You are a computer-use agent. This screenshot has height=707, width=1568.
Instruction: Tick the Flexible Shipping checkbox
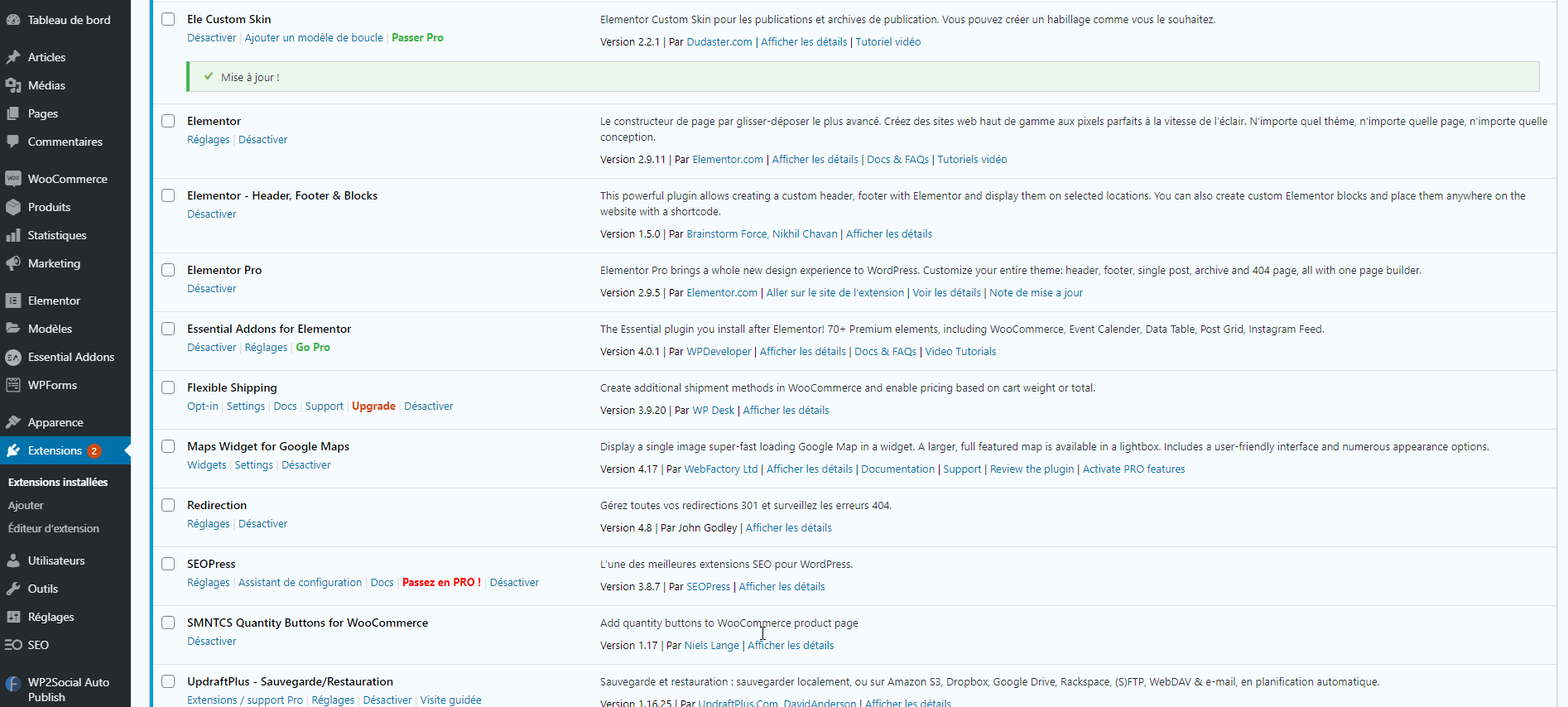tap(168, 387)
